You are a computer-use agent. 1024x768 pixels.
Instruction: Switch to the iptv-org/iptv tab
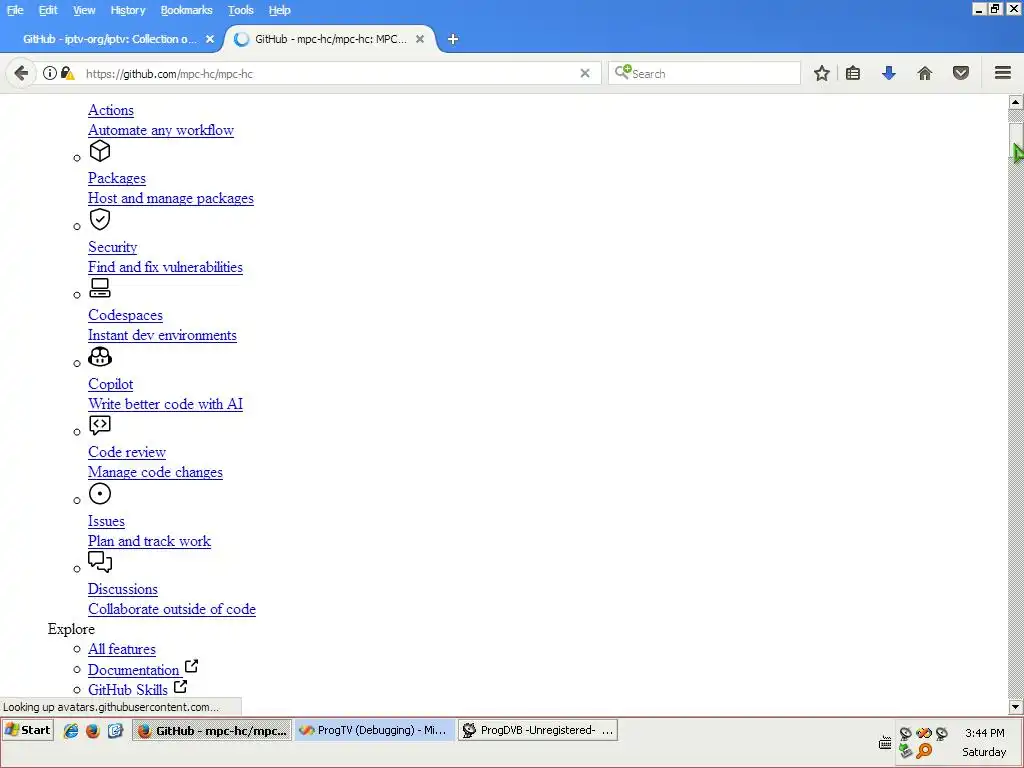point(110,39)
